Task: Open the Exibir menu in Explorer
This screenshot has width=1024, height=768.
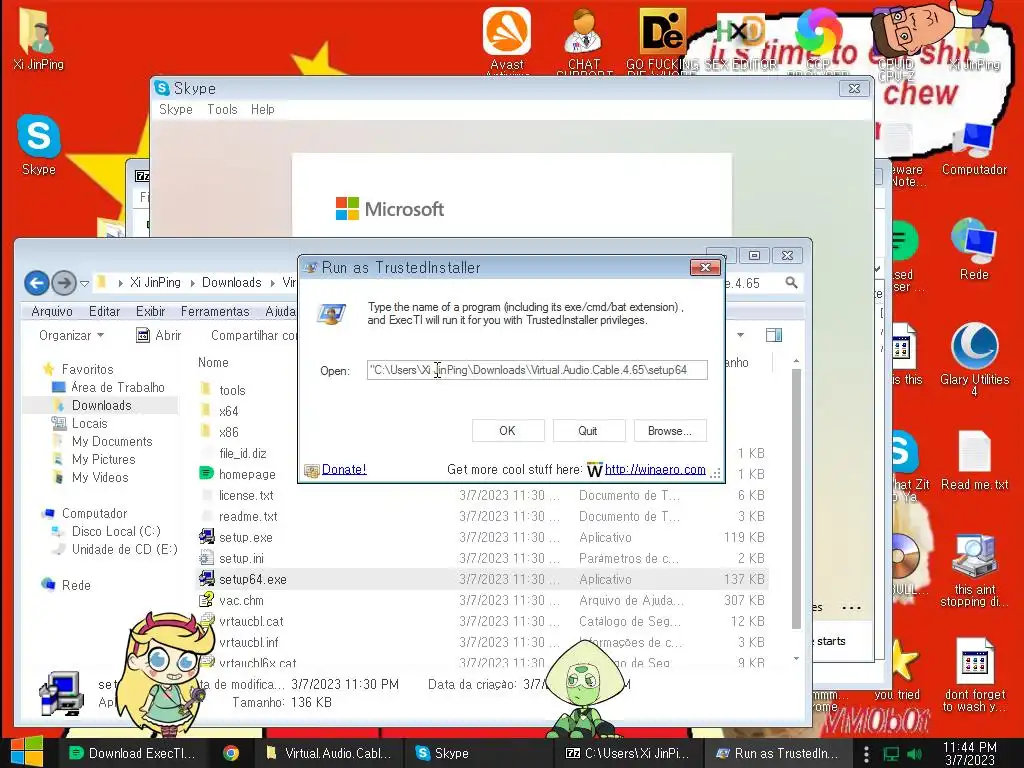Action: tap(150, 312)
